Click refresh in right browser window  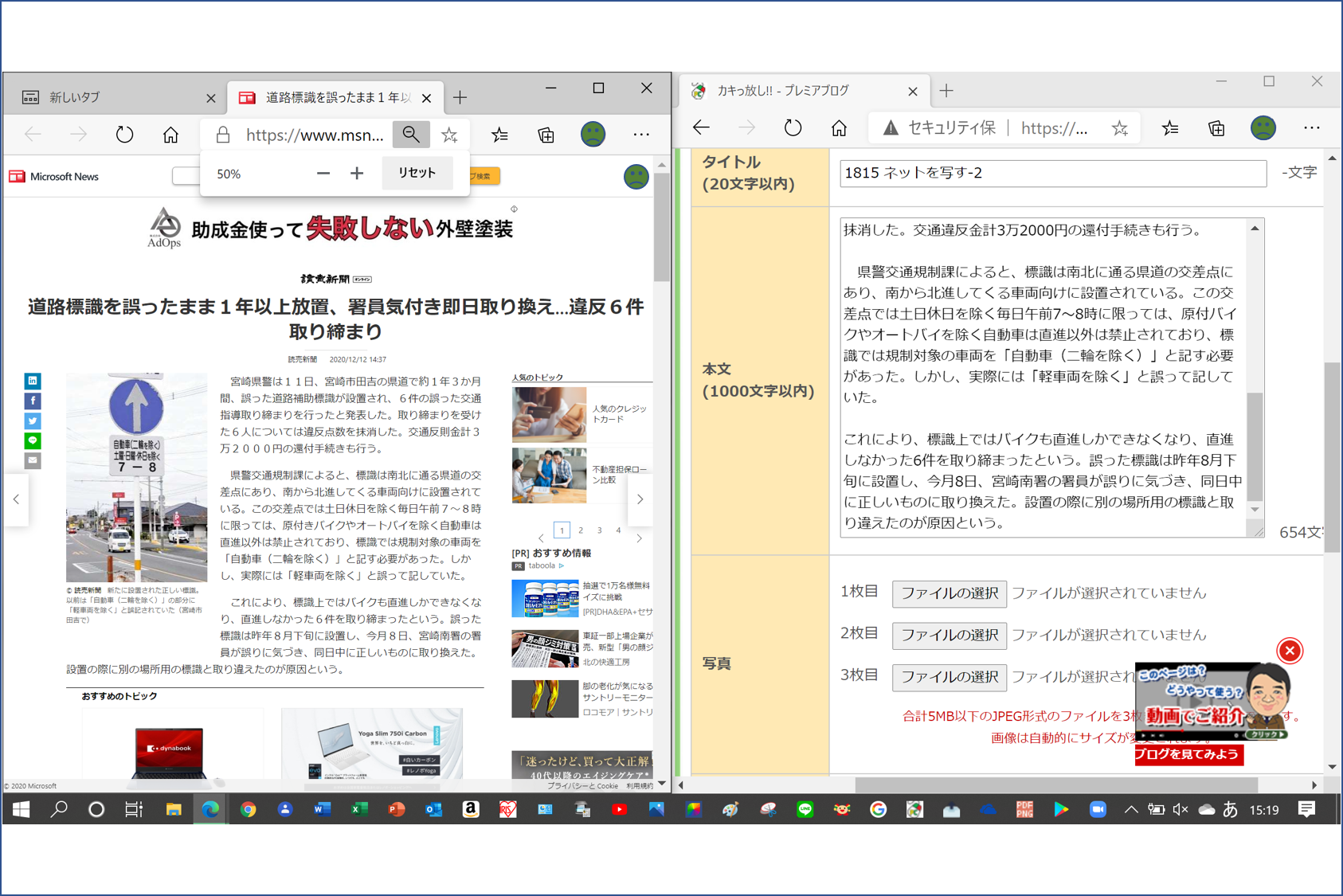793,127
